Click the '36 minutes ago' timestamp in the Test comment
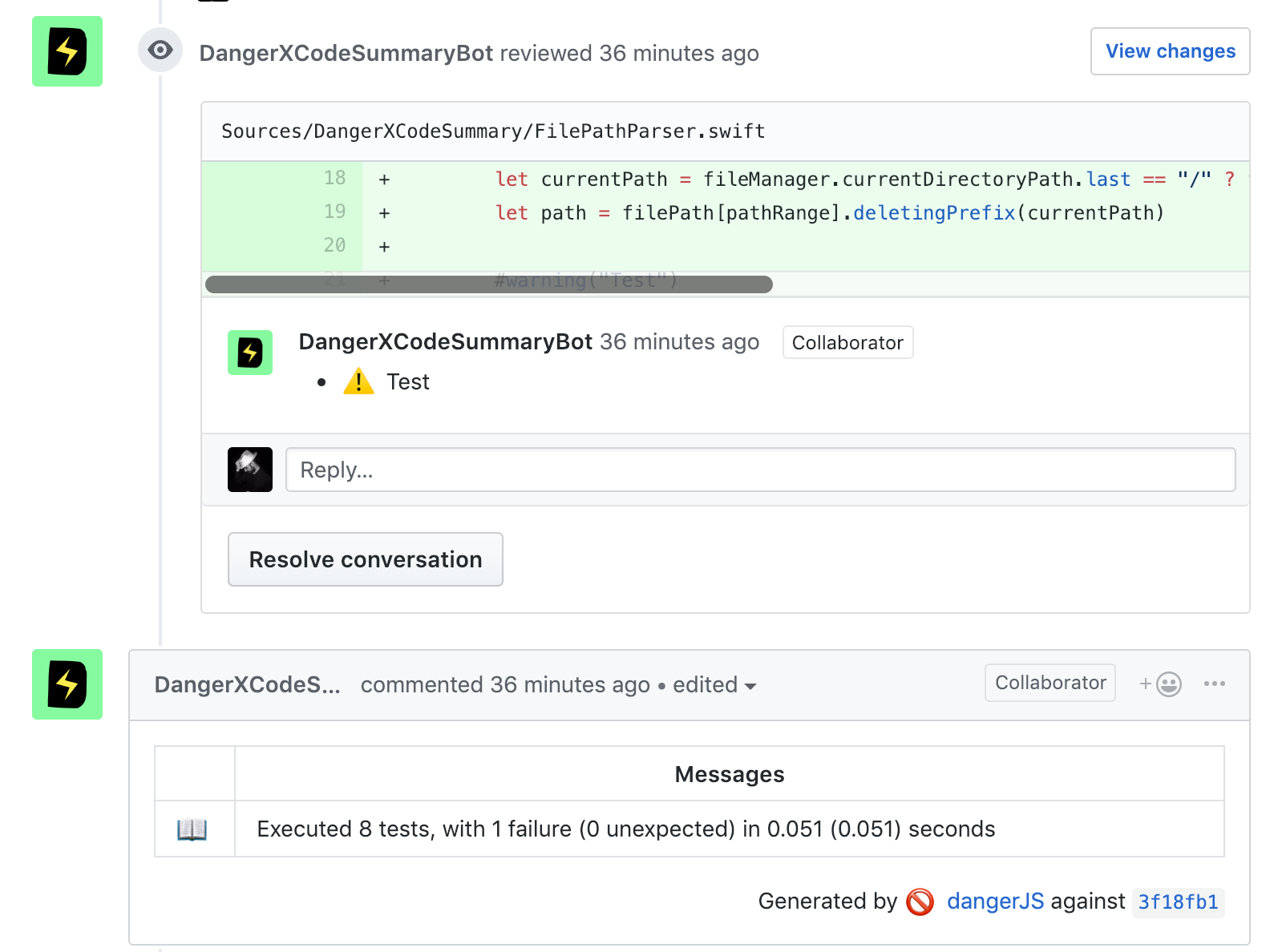This screenshot has width=1270, height=952. (x=679, y=341)
